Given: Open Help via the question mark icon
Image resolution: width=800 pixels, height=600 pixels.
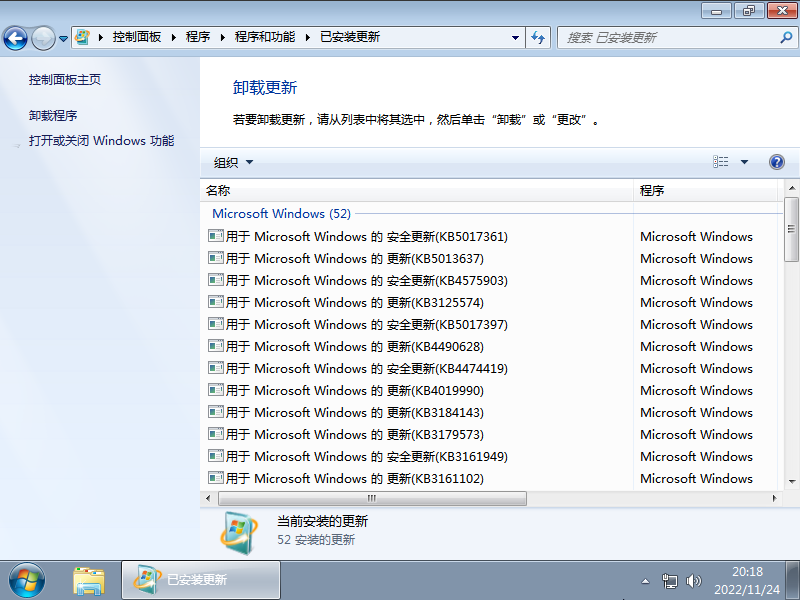Looking at the screenshot, I should pyautogui.click(x=777, y=161).
